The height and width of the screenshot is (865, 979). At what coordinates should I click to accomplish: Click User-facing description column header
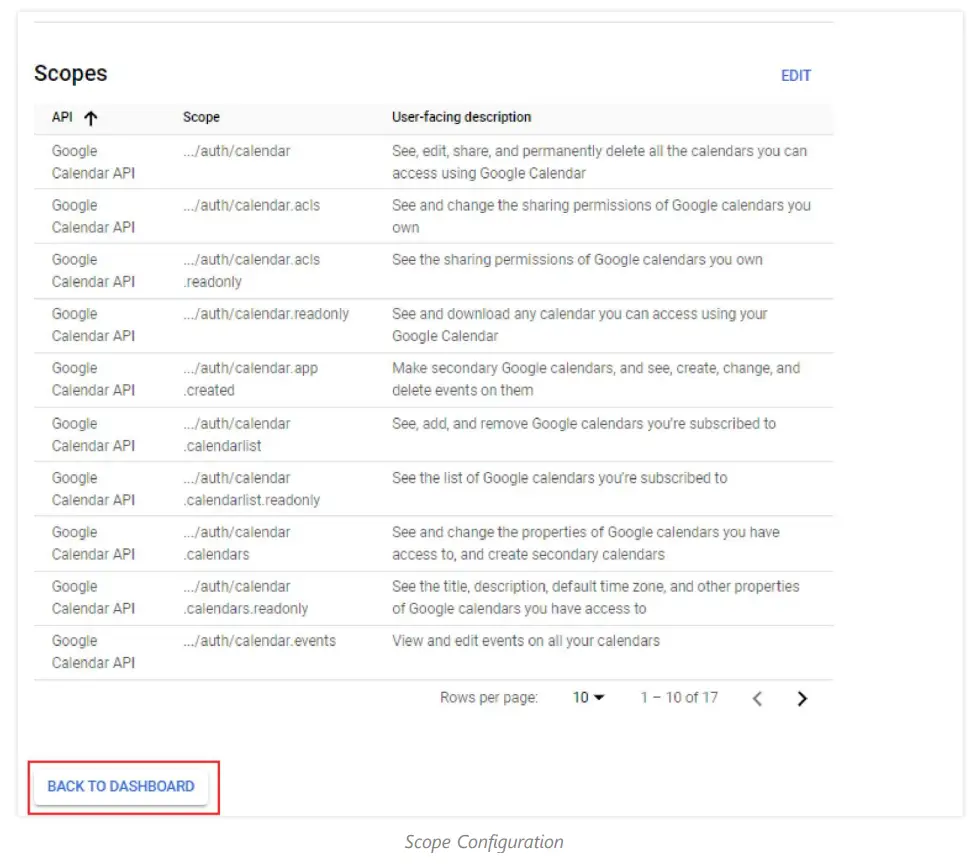tap(461, 117)
